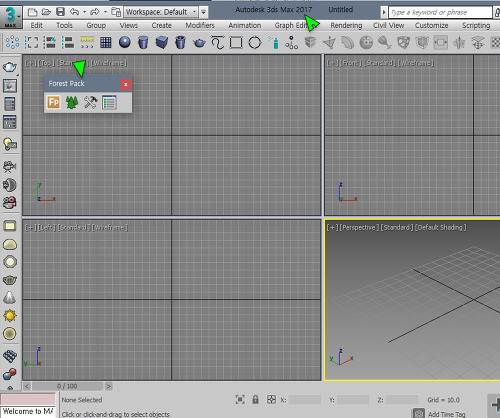
Task: Create a sphere with the sphere icon
Action: pos(125,42)
